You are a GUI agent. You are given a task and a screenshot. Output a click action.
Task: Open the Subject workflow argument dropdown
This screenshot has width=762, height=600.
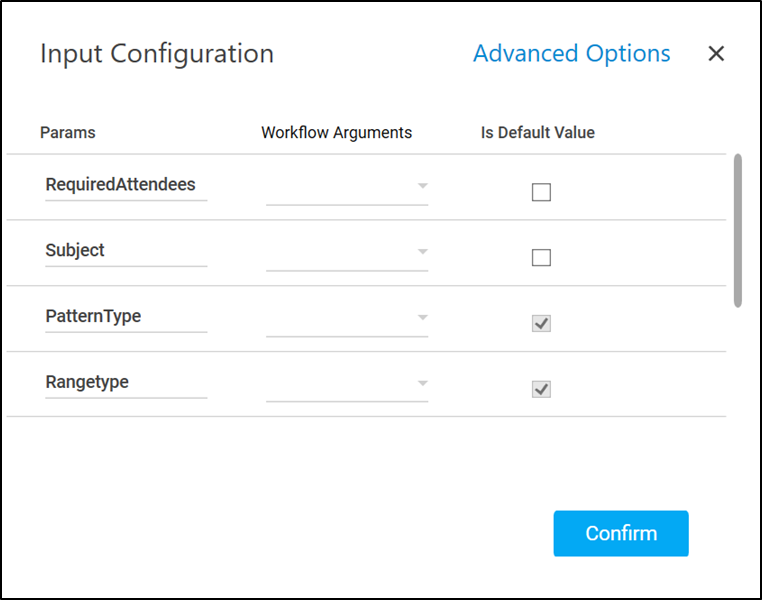click(x=347, y=252)
